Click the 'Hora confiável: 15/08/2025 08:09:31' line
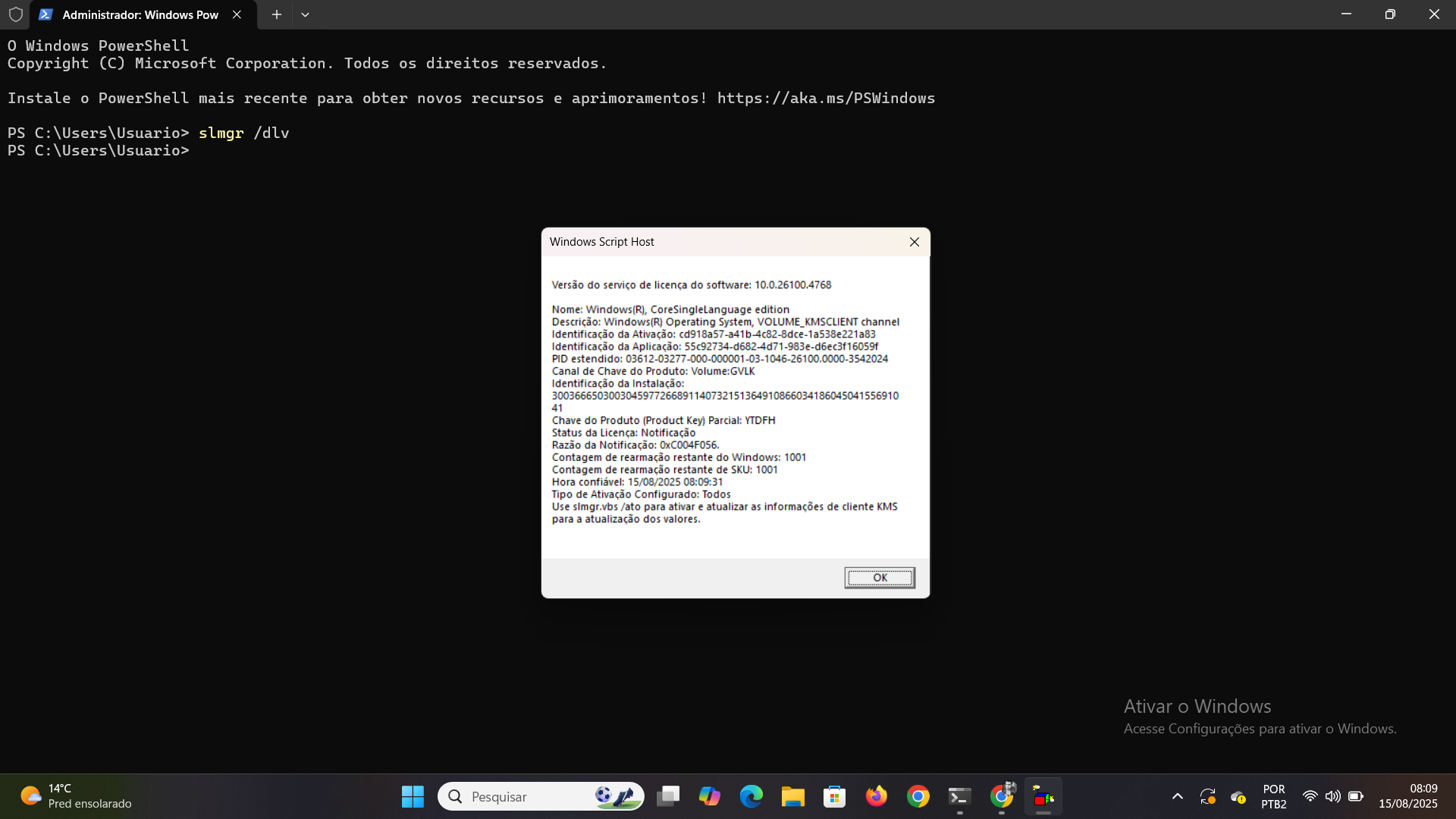The height and width of the screenshot is (819, 1456). click(637, 482)
